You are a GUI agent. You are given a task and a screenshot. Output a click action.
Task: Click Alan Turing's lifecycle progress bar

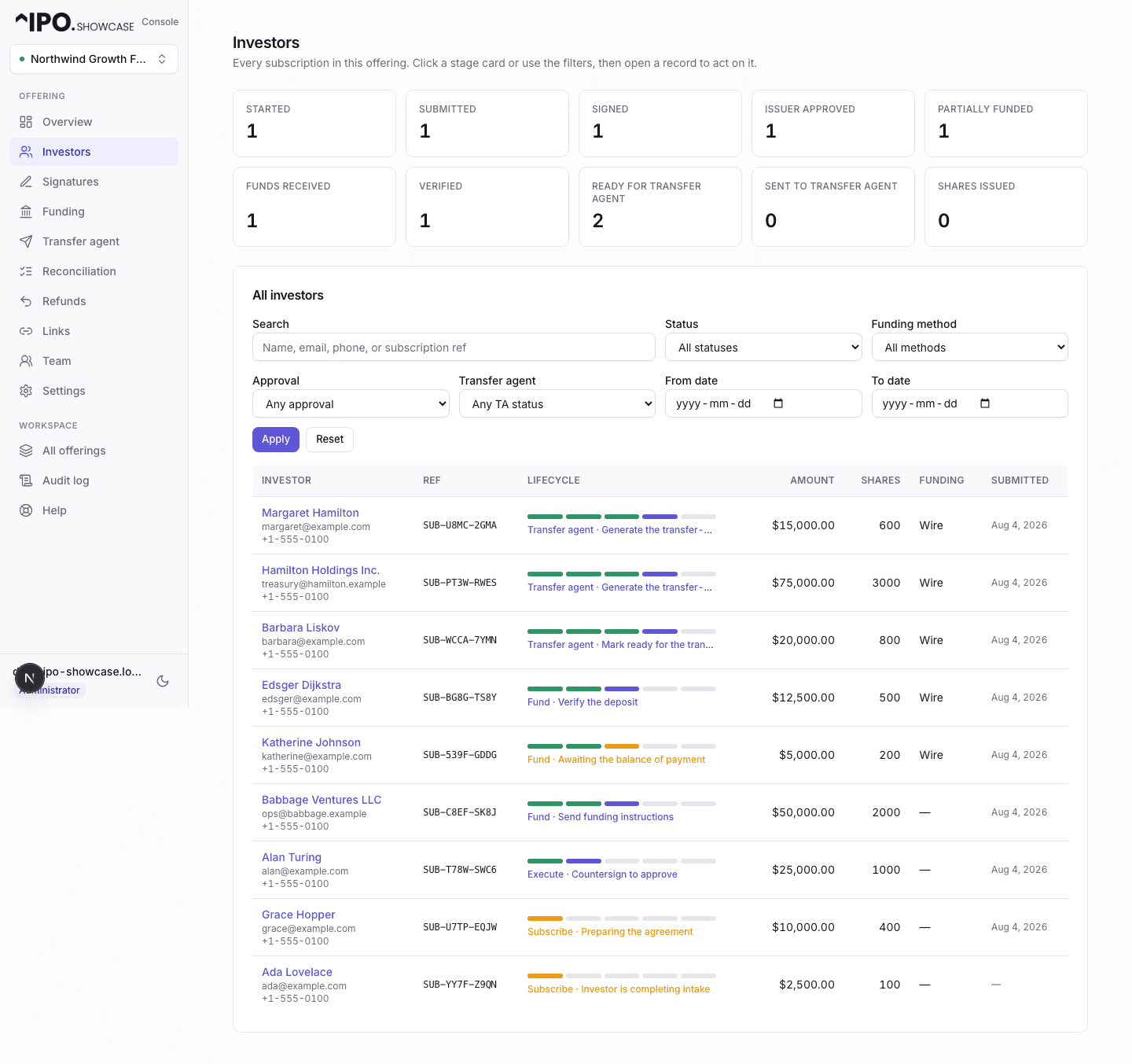[x=622, y=861]
